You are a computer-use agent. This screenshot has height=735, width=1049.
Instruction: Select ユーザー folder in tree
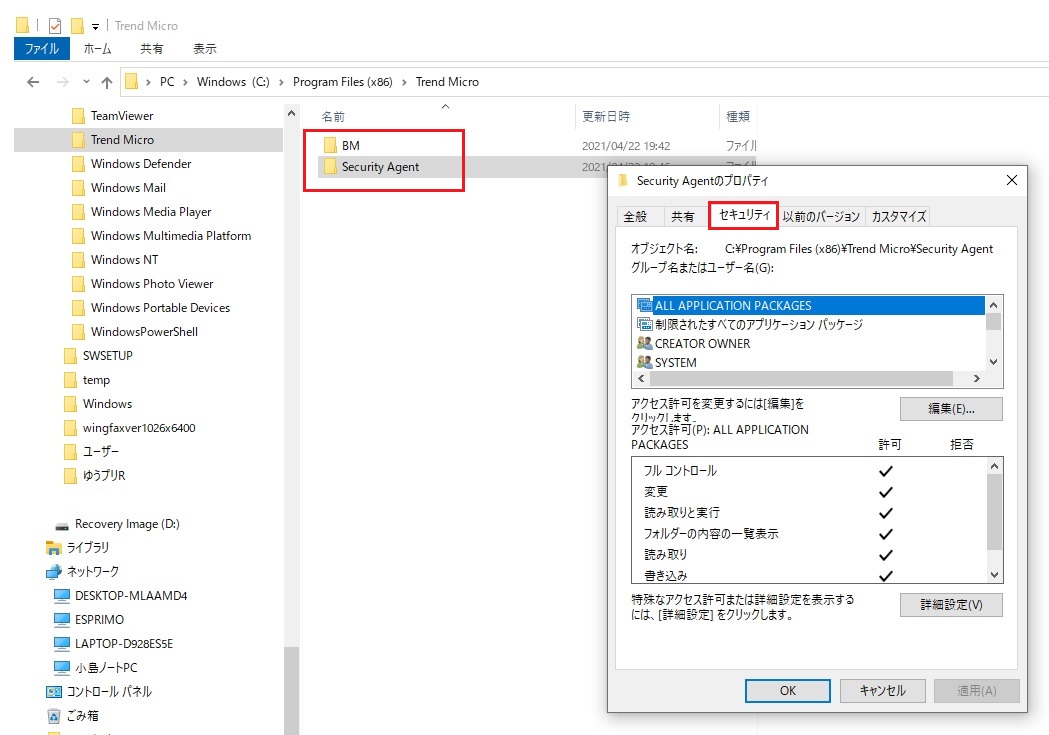point(100,451)
